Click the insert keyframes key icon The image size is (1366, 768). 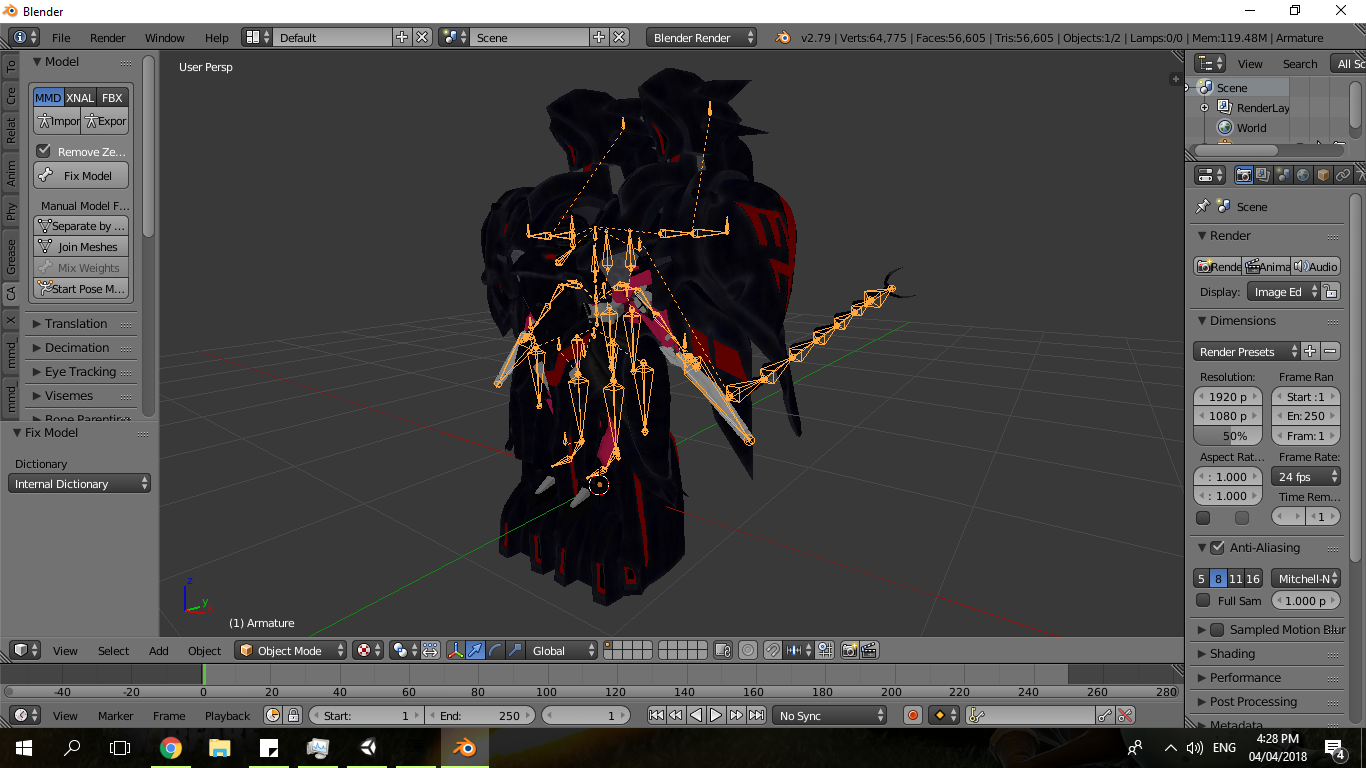click(x=1105, y=715)
